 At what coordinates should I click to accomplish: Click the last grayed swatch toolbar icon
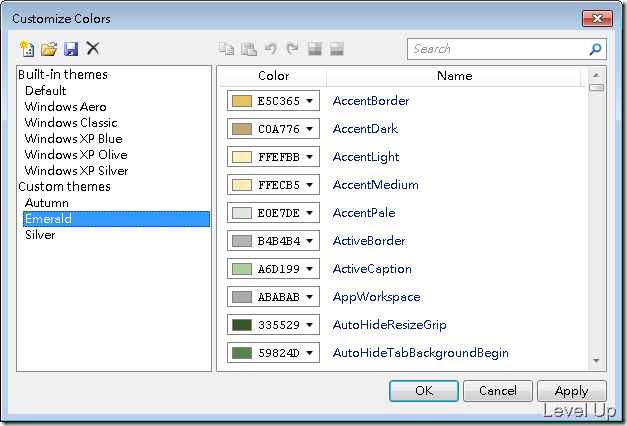click(337, 49)
